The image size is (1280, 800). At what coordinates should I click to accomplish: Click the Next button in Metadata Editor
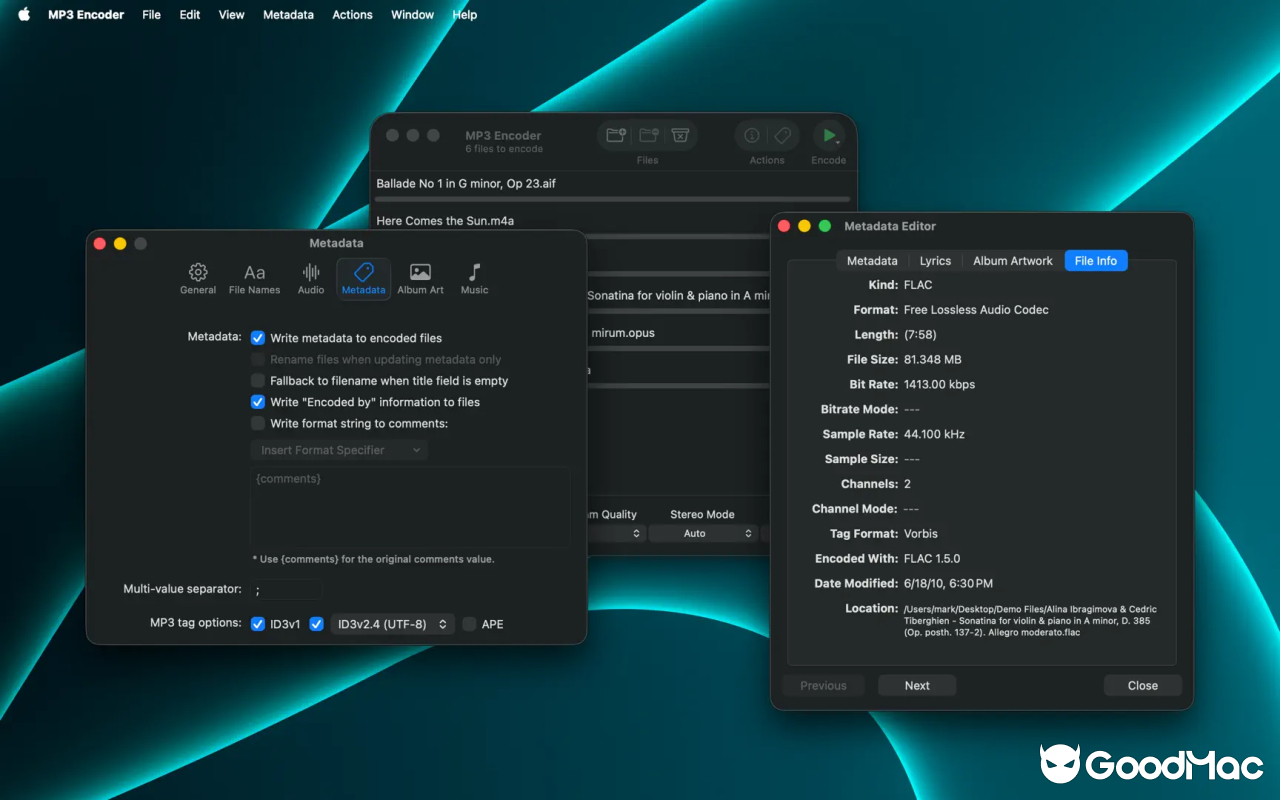tap(917, 686)
